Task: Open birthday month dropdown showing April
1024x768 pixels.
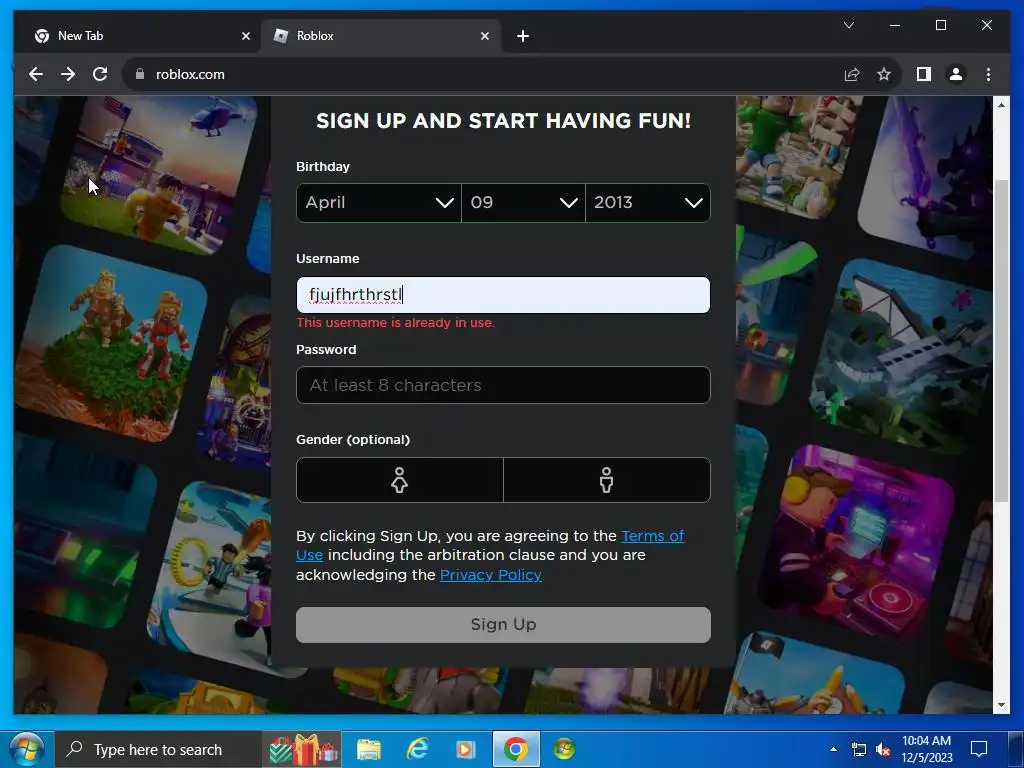Action: tap(379, 203)
